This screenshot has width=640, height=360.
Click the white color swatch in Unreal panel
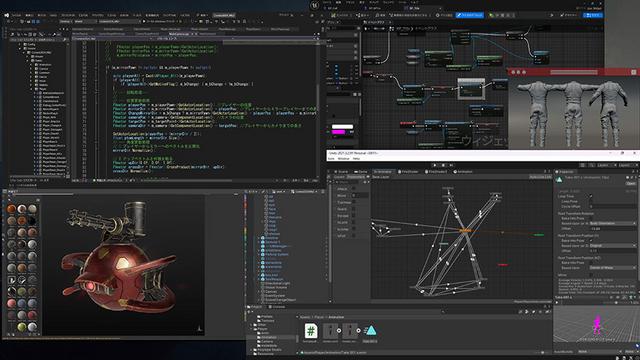pos(342,127)
